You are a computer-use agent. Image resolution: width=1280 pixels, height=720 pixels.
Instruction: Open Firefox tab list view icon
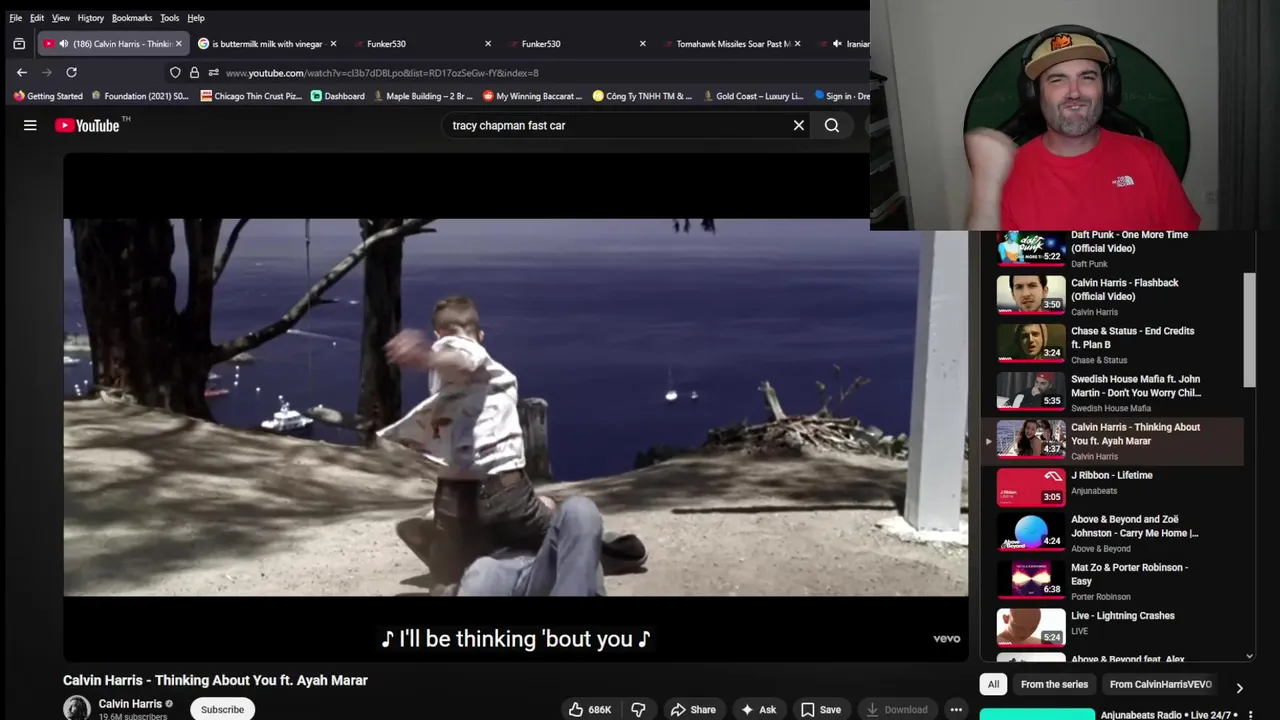[x=19, y=44]
